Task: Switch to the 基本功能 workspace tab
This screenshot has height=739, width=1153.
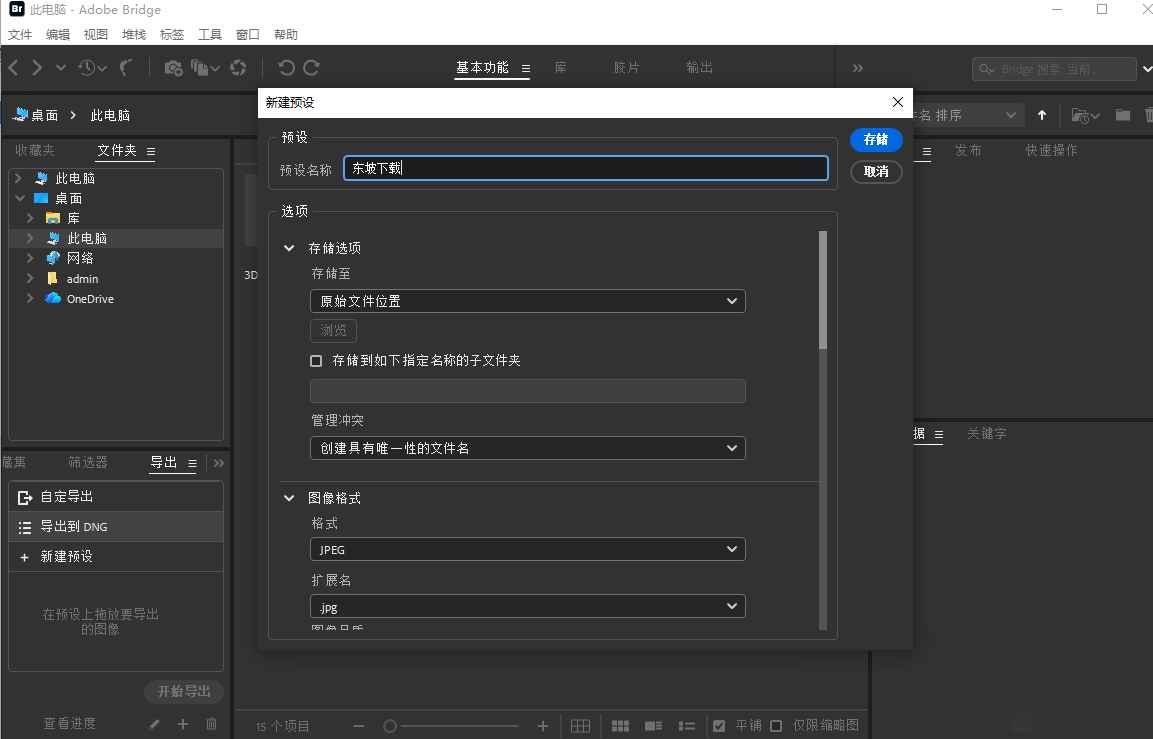Action: coord(482,68)
